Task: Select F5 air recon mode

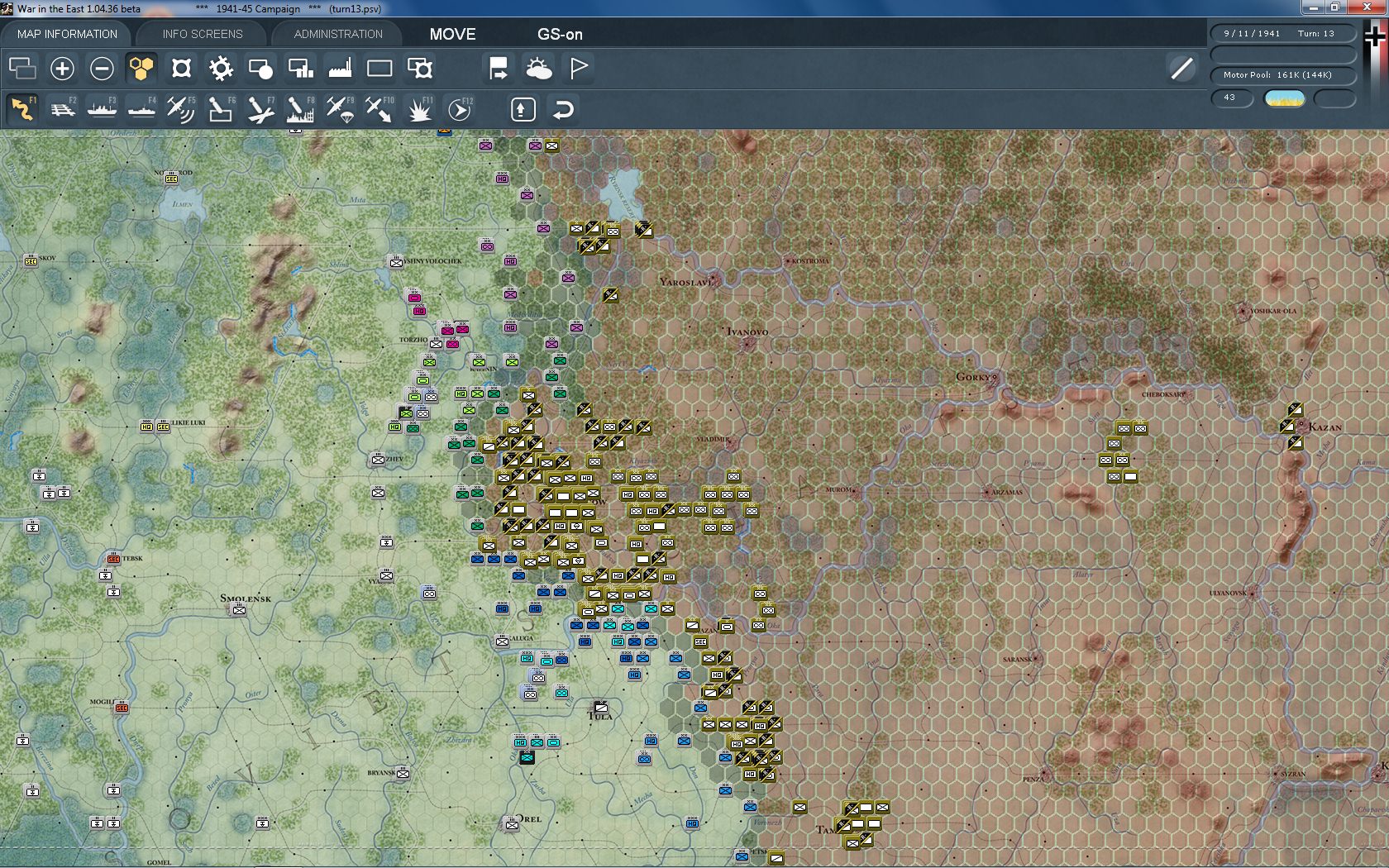Action: click(181, 109)
